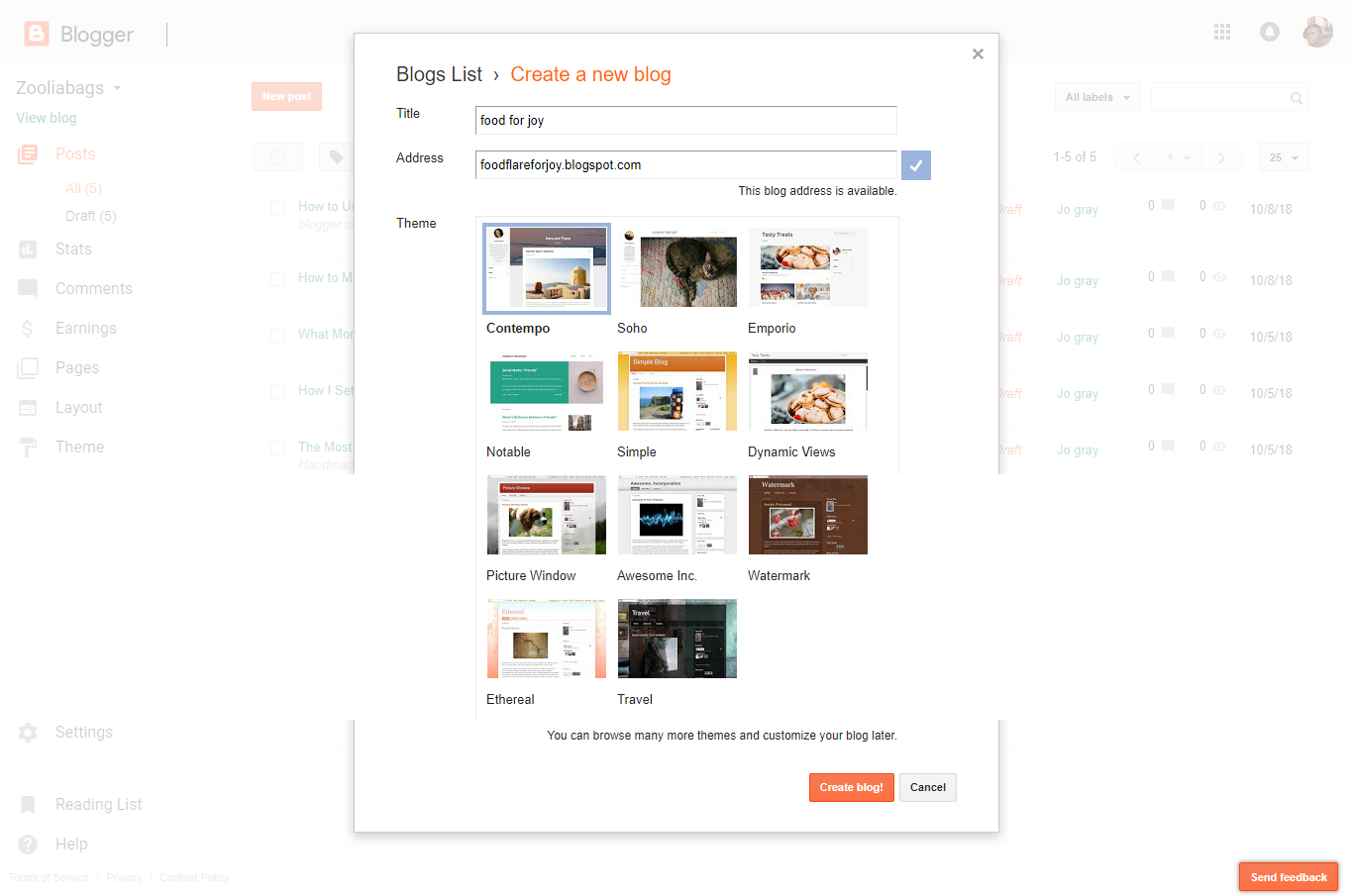Open the Earnings section
Image resolution: width=1353 pixels, height=896 pixels.
click(85, 328)
